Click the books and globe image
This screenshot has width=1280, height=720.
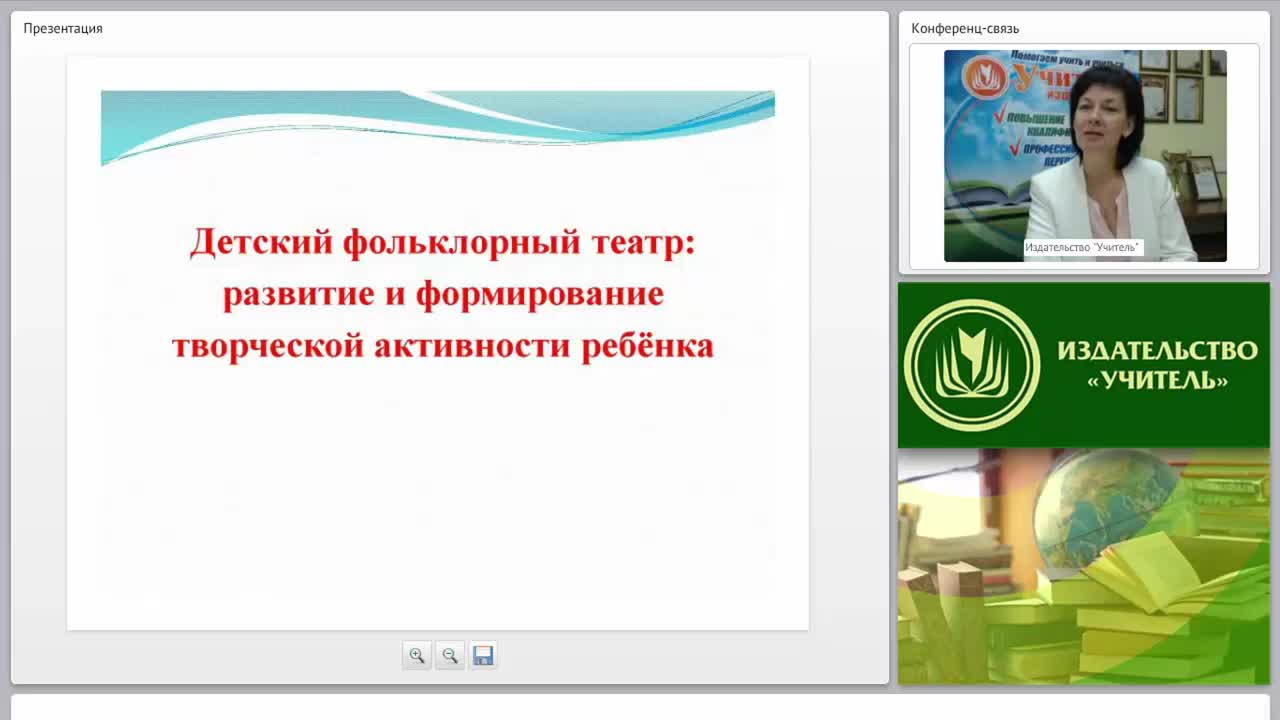coord(1084,566)
